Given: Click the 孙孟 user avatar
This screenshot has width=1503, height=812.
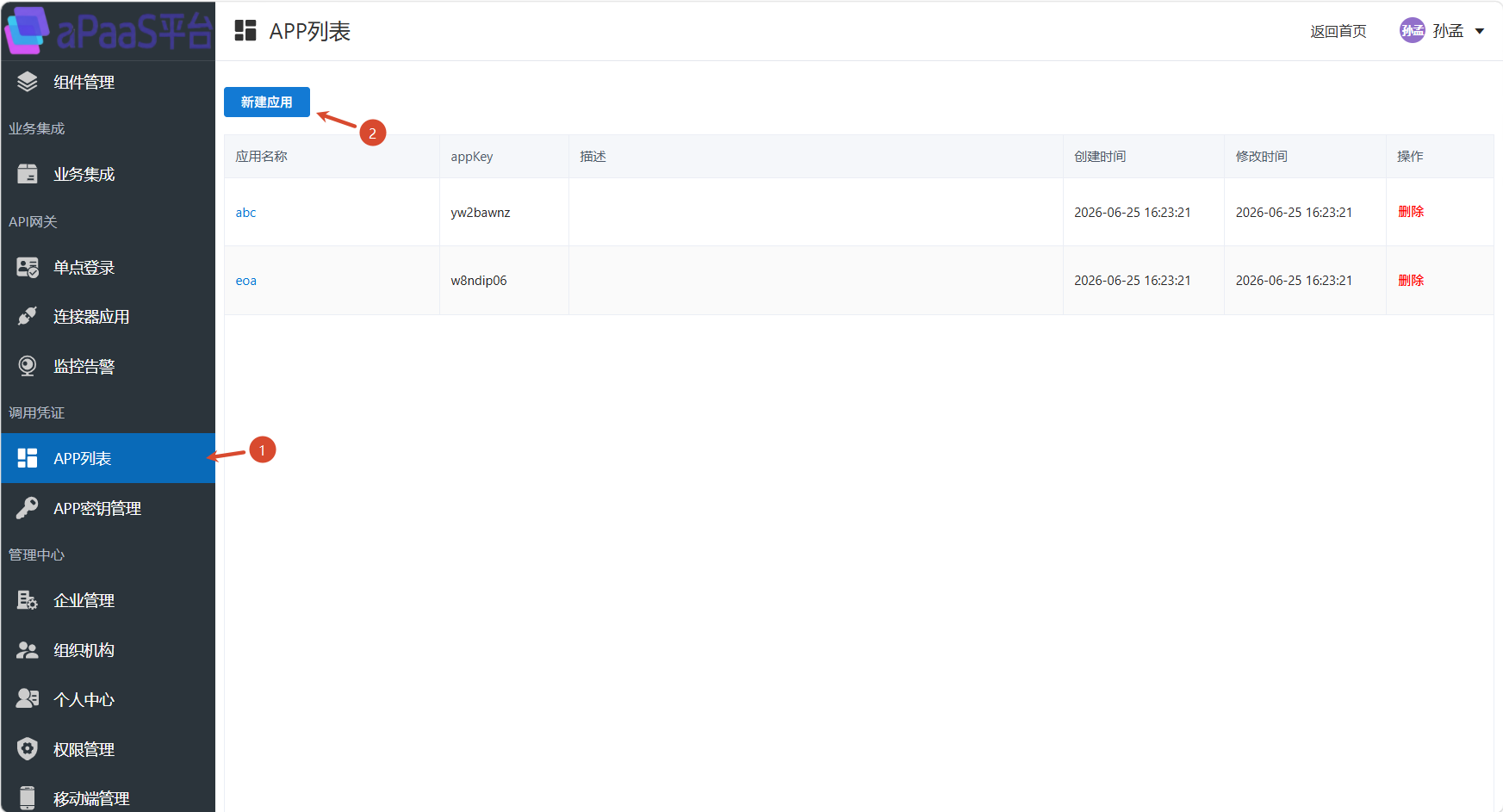Looking at the screenshot, I should coord(1412,31).
